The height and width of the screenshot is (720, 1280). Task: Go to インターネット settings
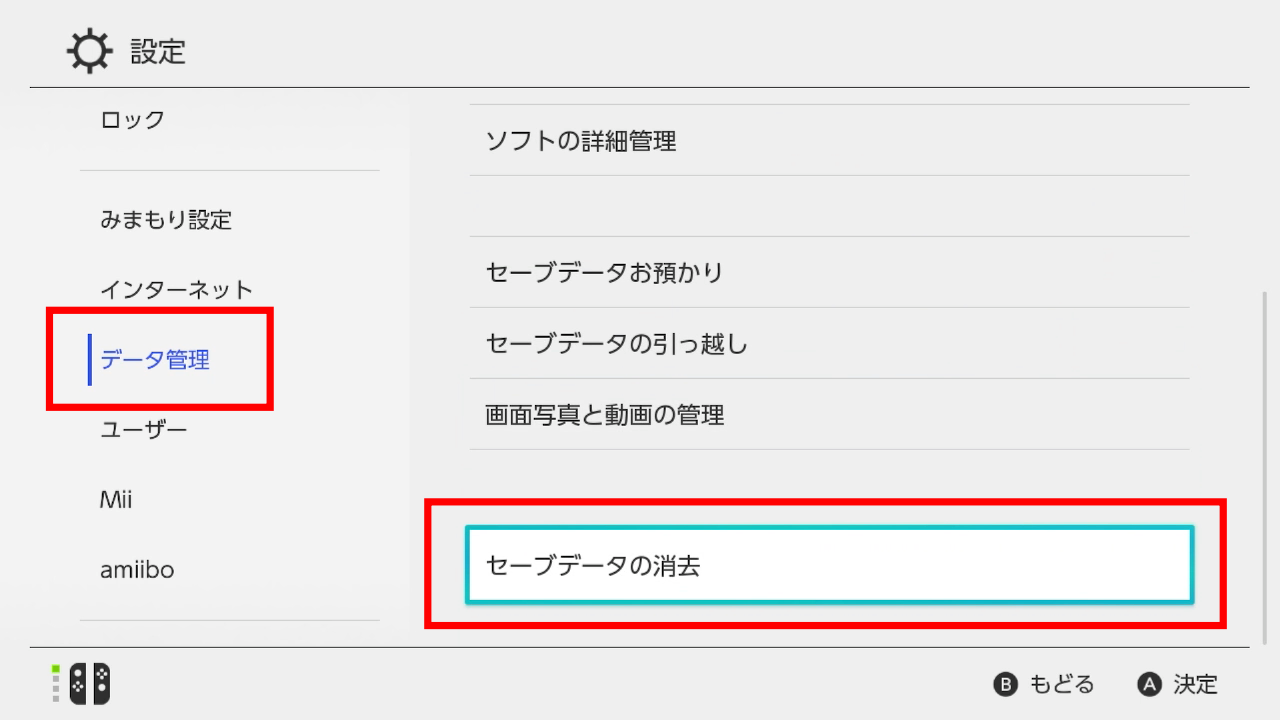pos(176,290)
